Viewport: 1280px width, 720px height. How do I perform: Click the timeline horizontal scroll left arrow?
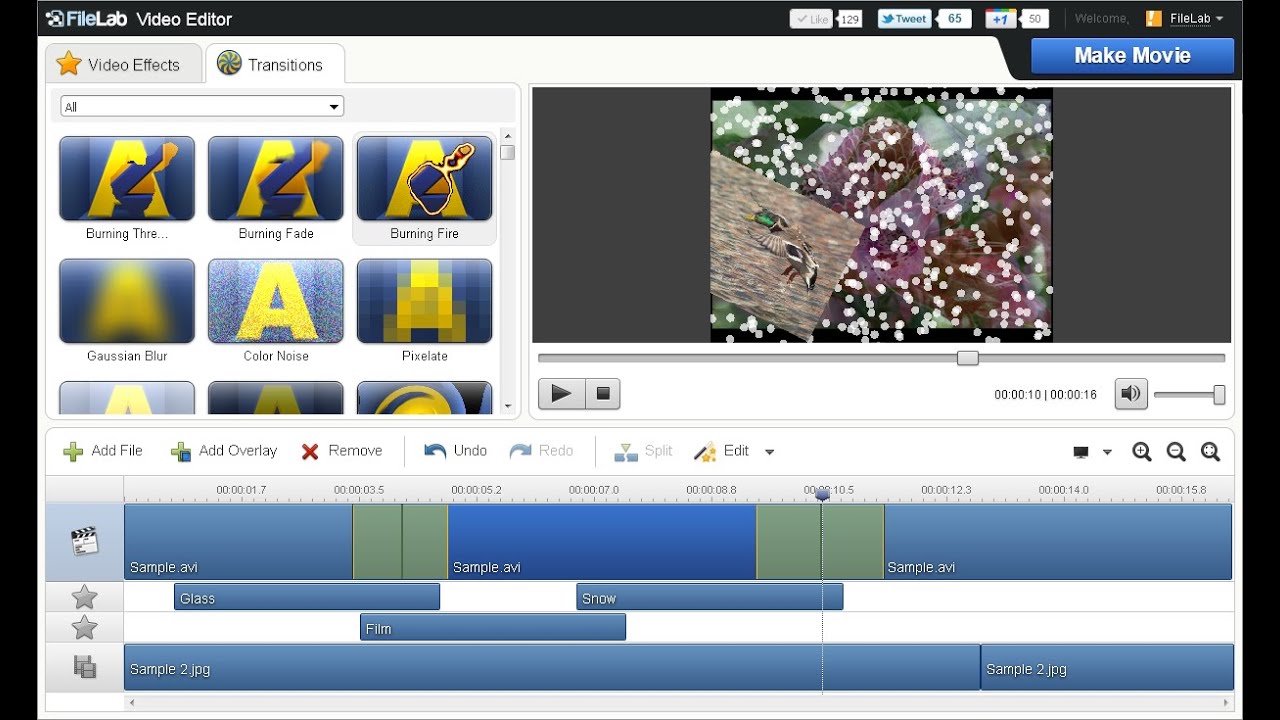pos(130,703)
